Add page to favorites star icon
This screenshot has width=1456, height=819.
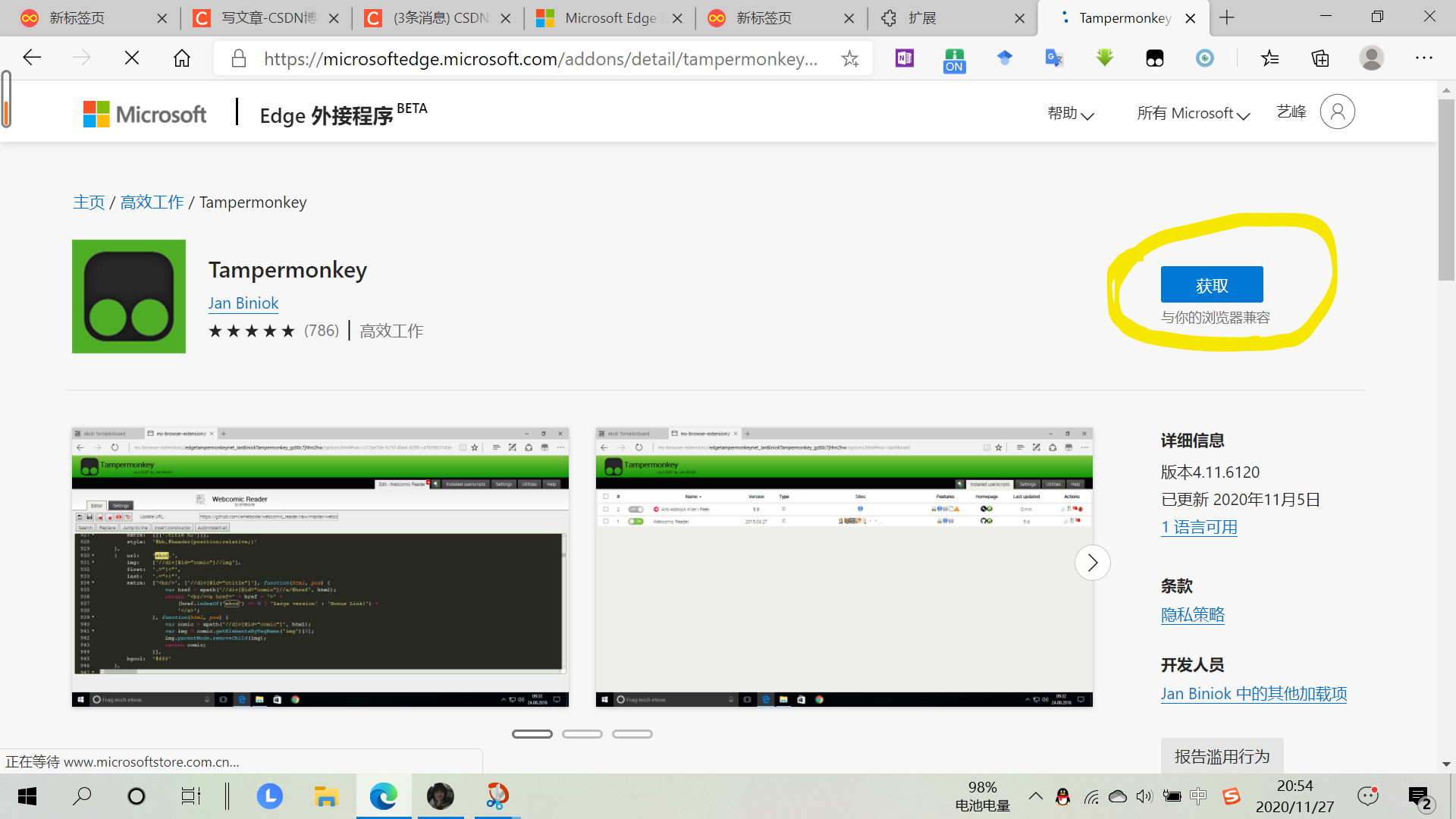pos(850,58)
